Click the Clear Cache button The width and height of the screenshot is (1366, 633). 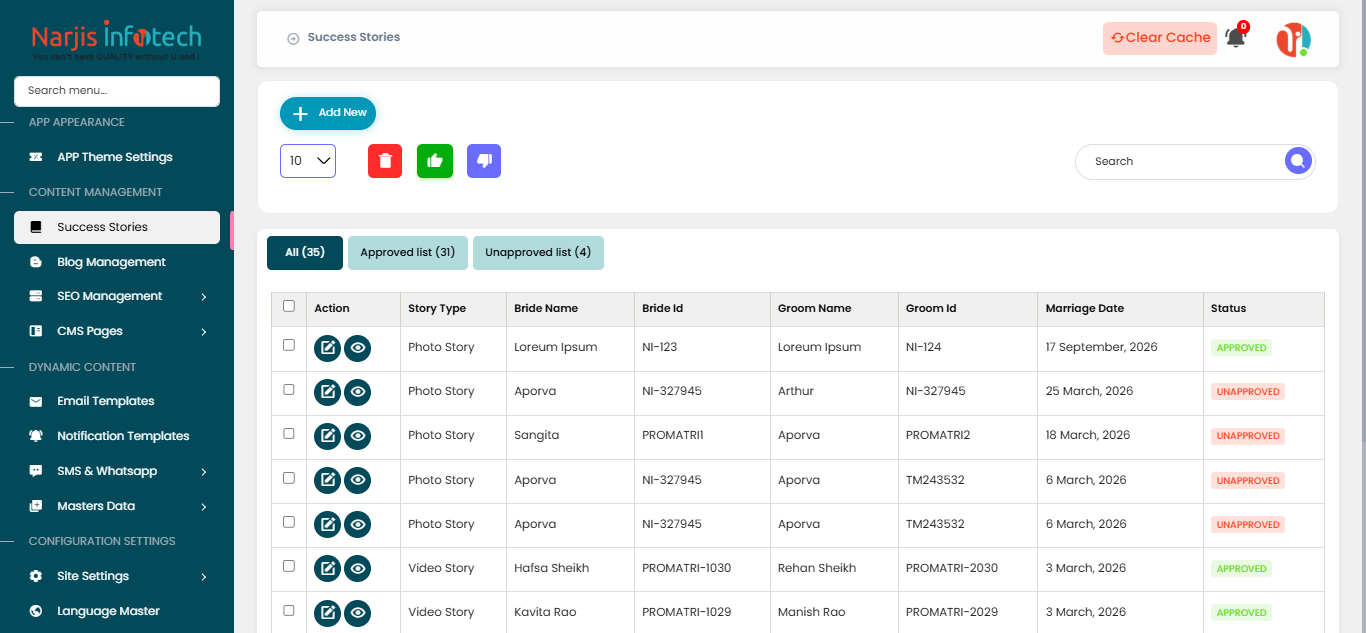1160,38
